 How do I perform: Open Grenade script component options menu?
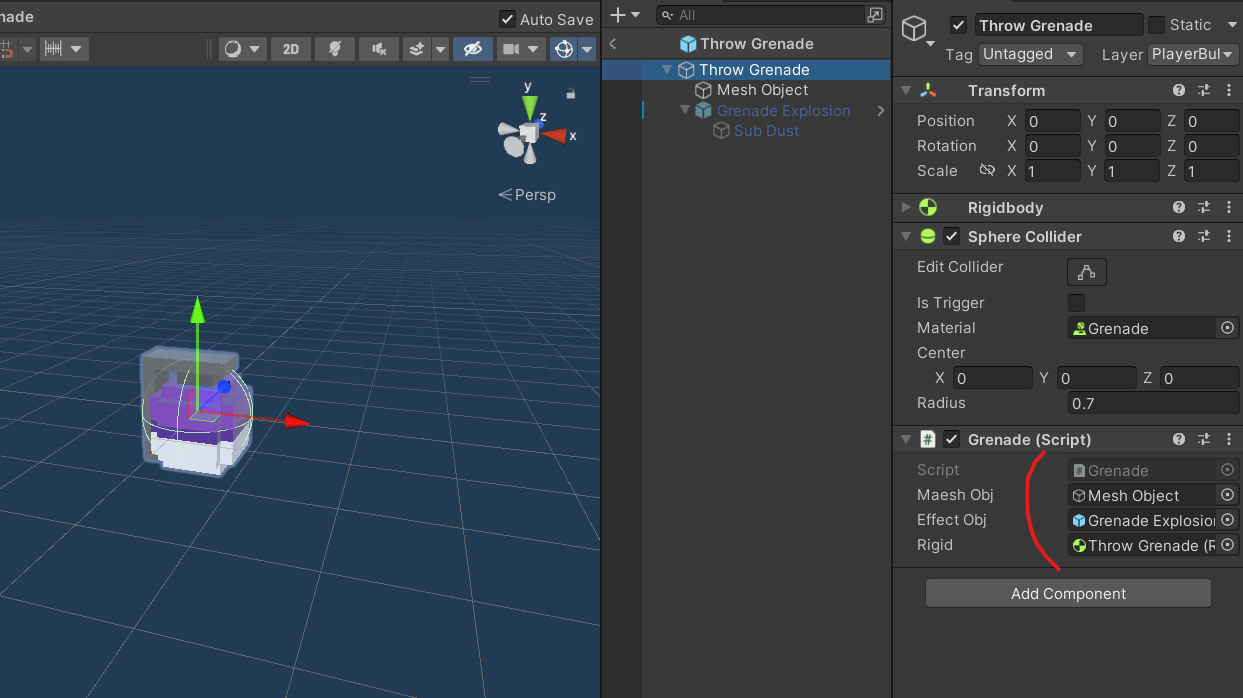(1229, 440)
